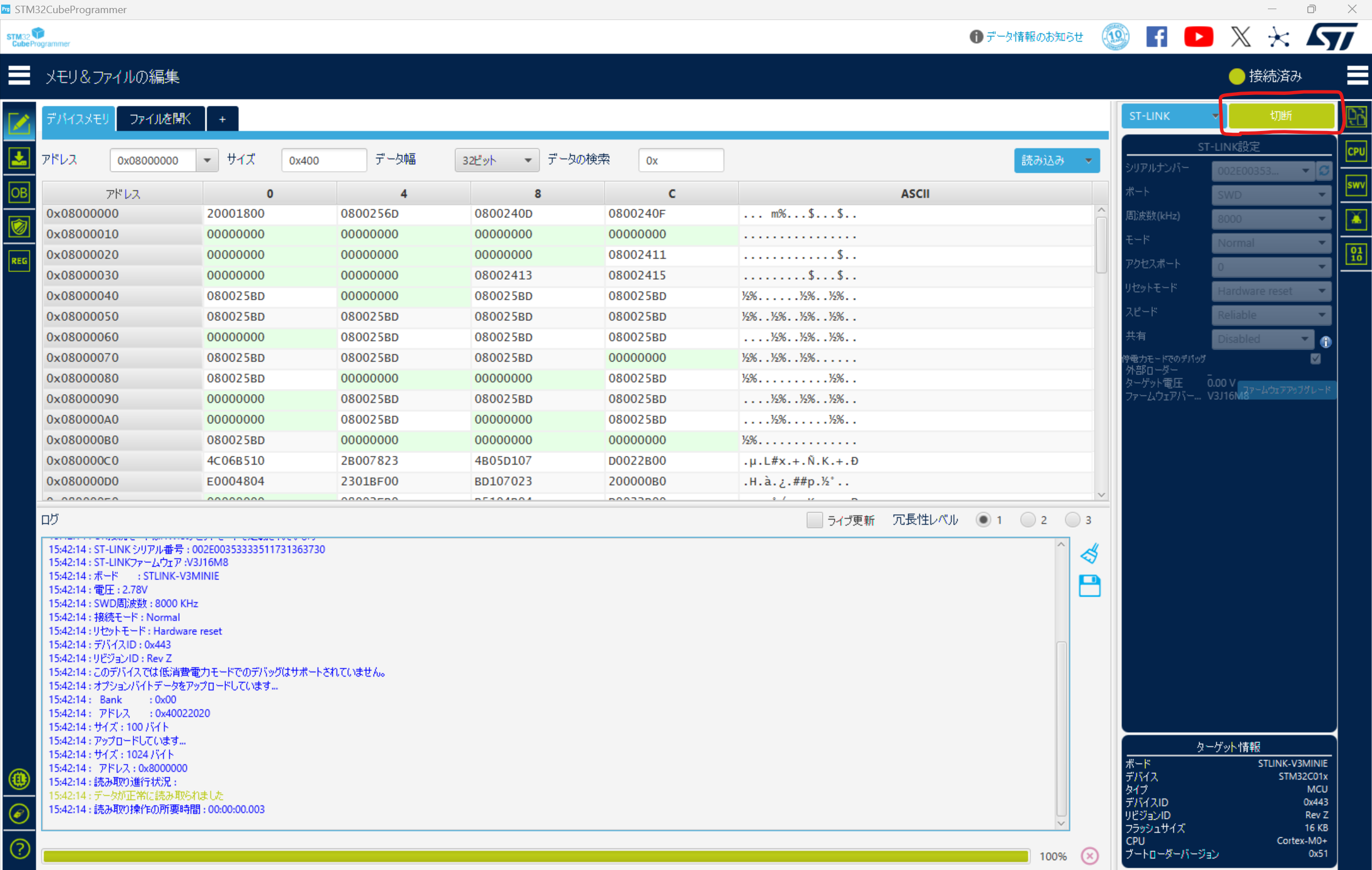Open the memory and file editing panel
This screenshot has height=870, width=1372.
tap(19, 123)
